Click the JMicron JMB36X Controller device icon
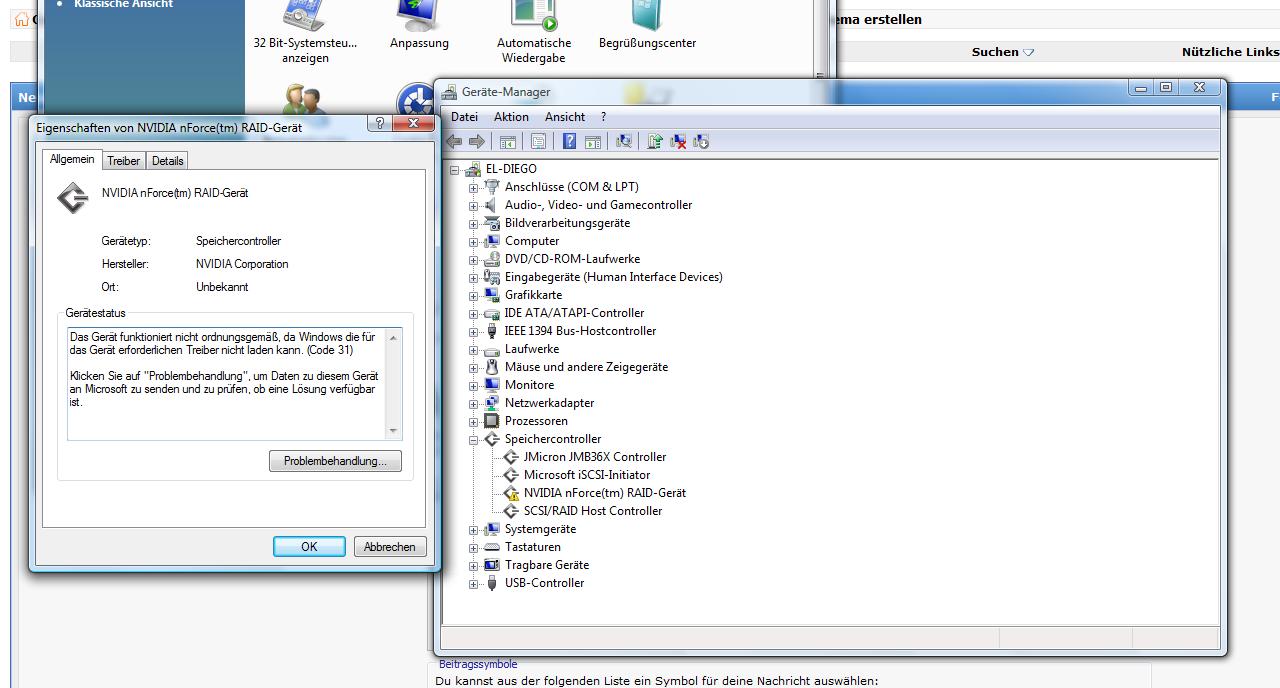Viewport: 1280px width, 688px height. pos(511,457)
